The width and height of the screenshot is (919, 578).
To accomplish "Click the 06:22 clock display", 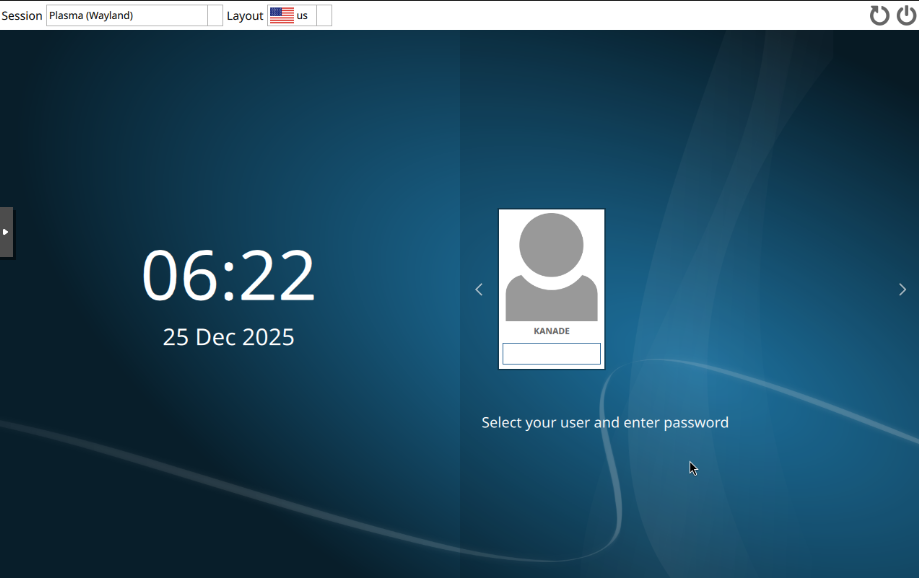I will click(229, 275).
